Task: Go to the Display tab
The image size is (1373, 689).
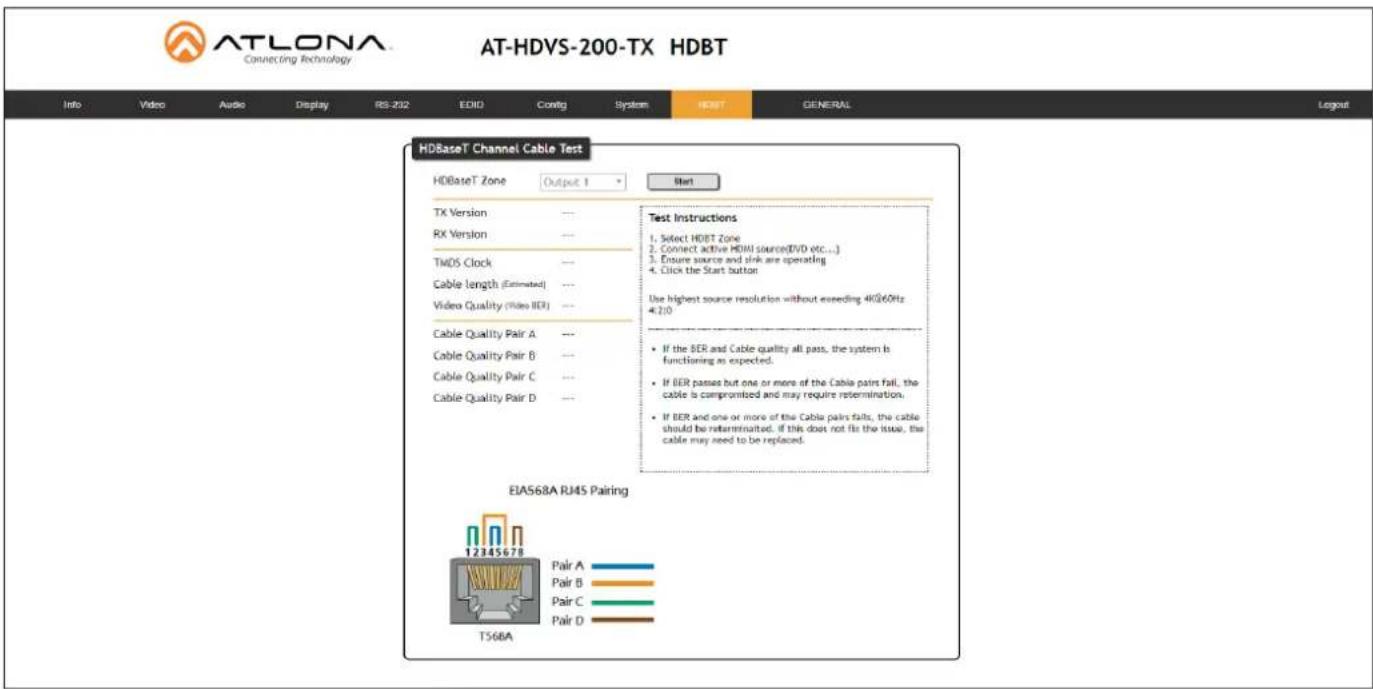Action: [x=312, y=105]
